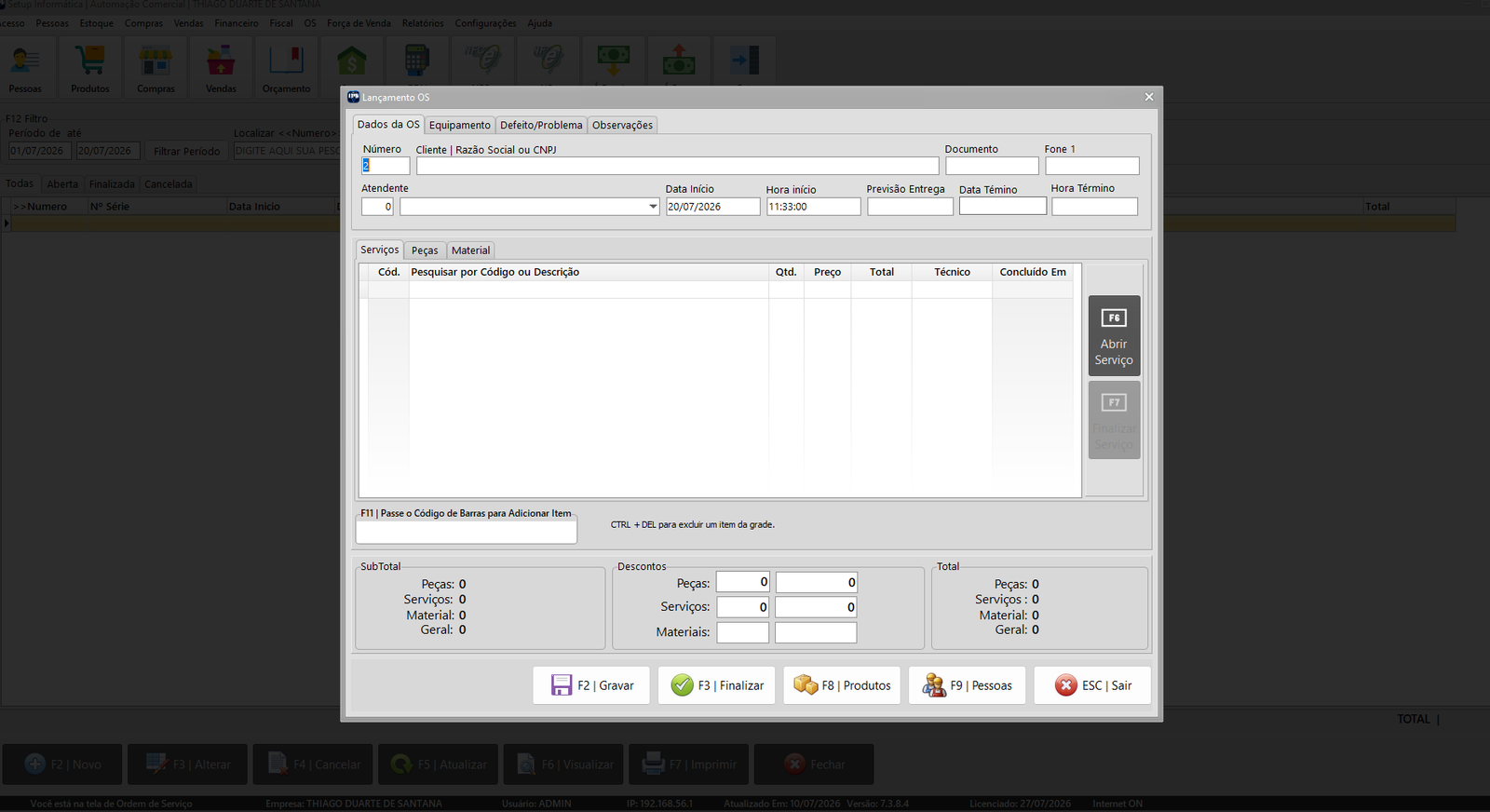
Task: Open the Pessoas toolbar icon in main window
Action: [25, 67]
